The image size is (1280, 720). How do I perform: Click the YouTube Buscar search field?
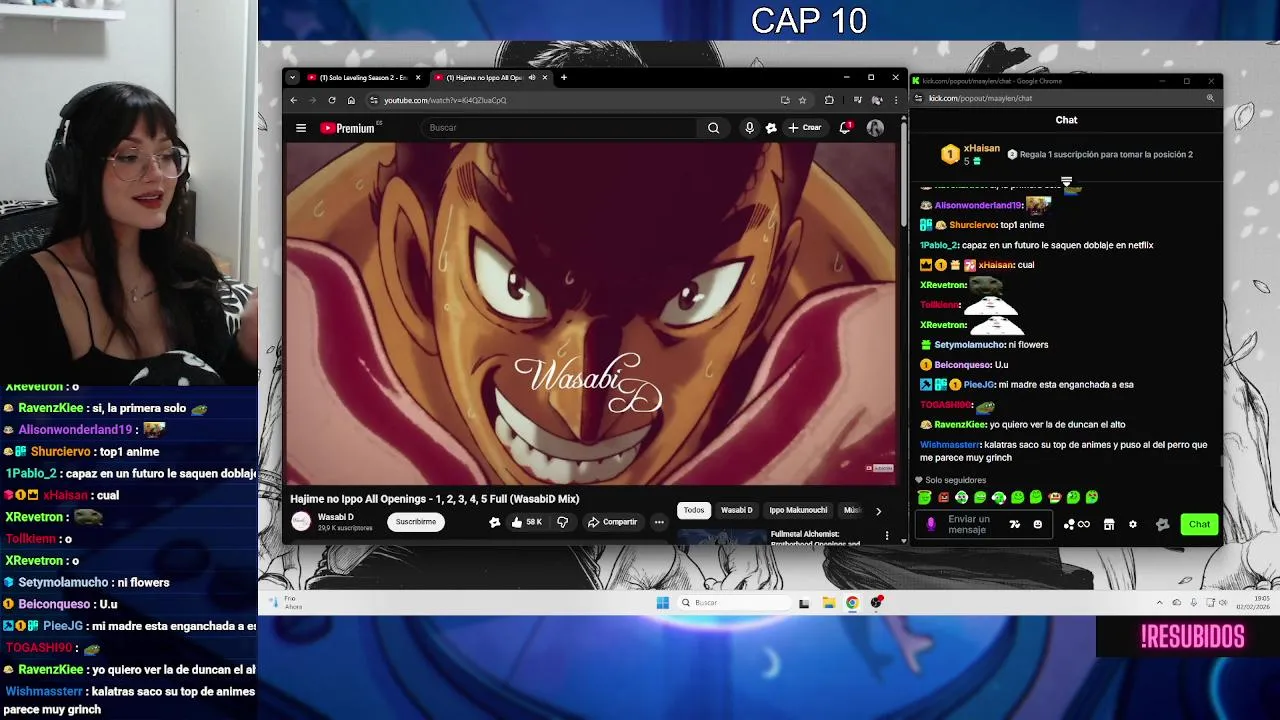(560, 128)
